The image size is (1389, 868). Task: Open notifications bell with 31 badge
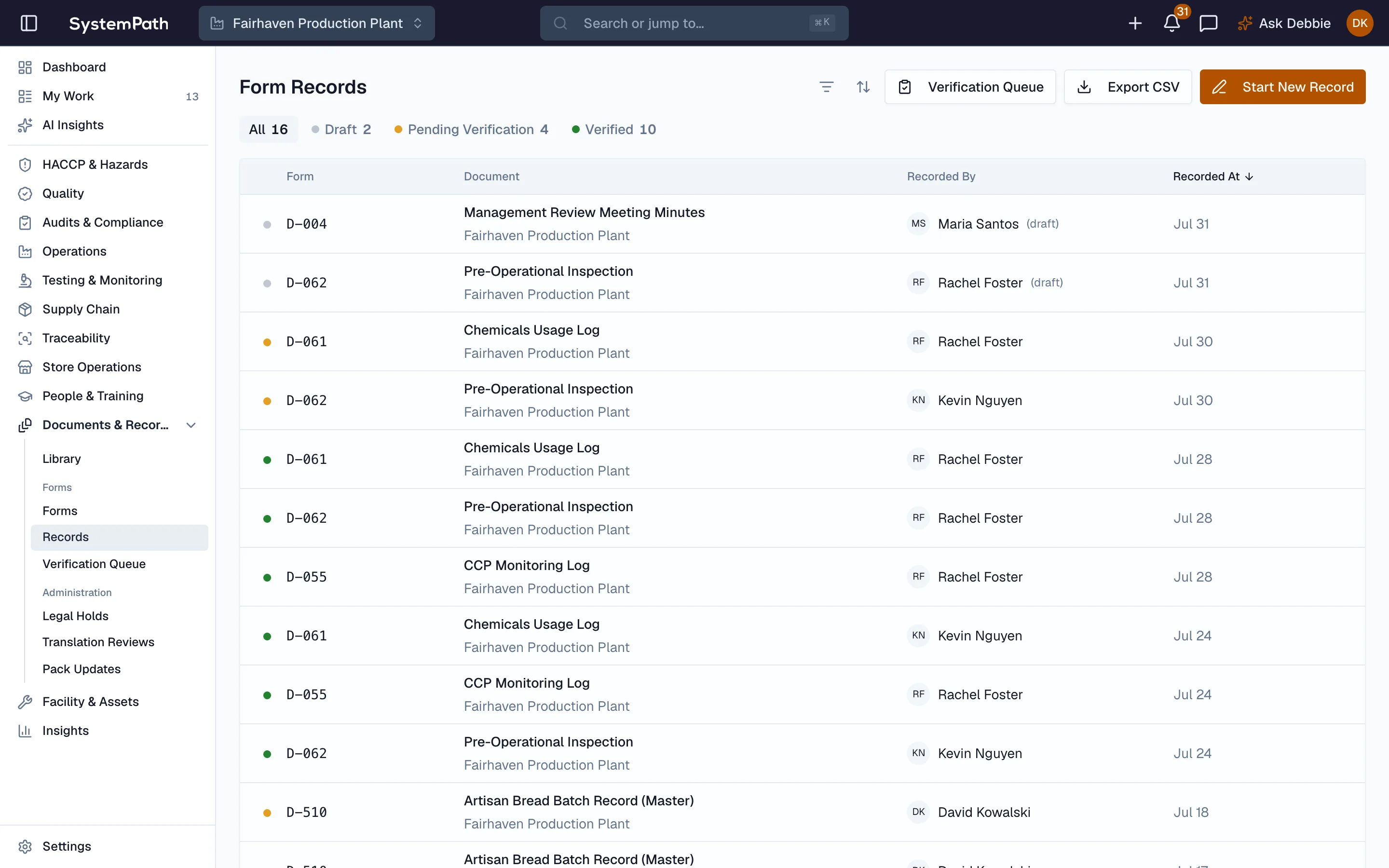coord(1172,23)
